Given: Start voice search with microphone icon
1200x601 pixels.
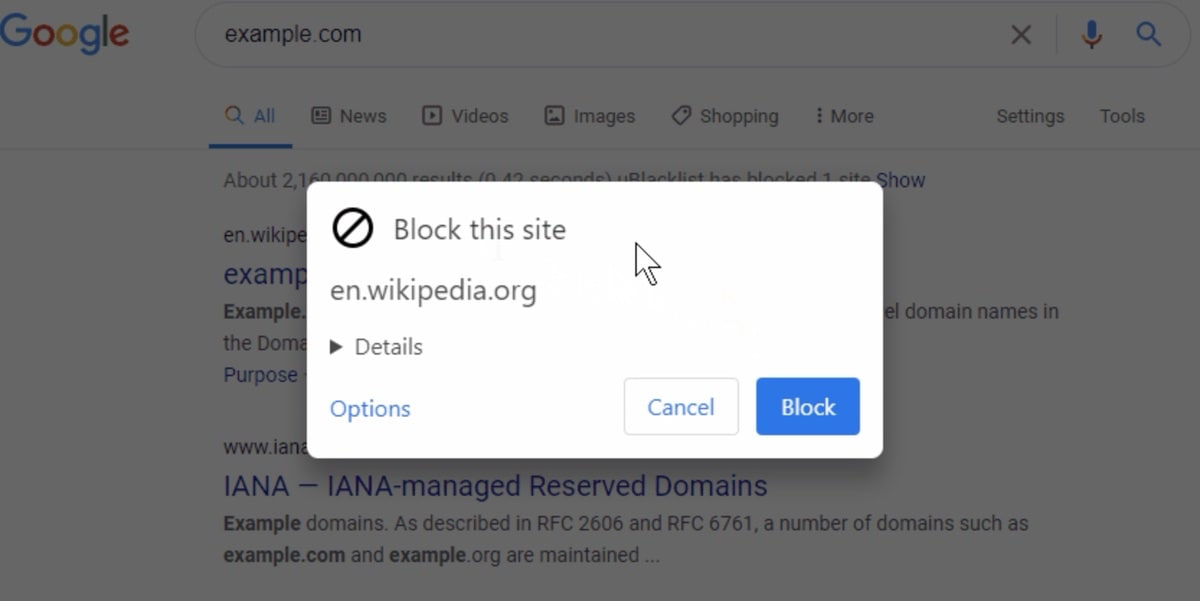Looking at the screenshot, I should click(1091, 35).
